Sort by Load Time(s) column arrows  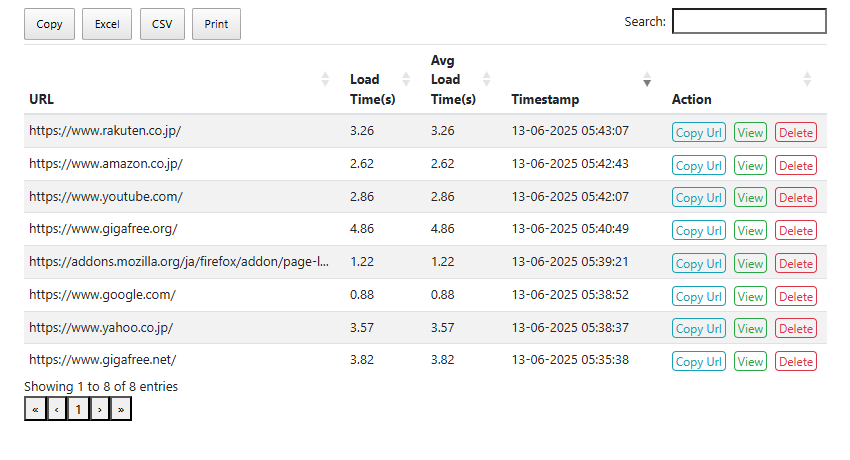coord(406,79)
